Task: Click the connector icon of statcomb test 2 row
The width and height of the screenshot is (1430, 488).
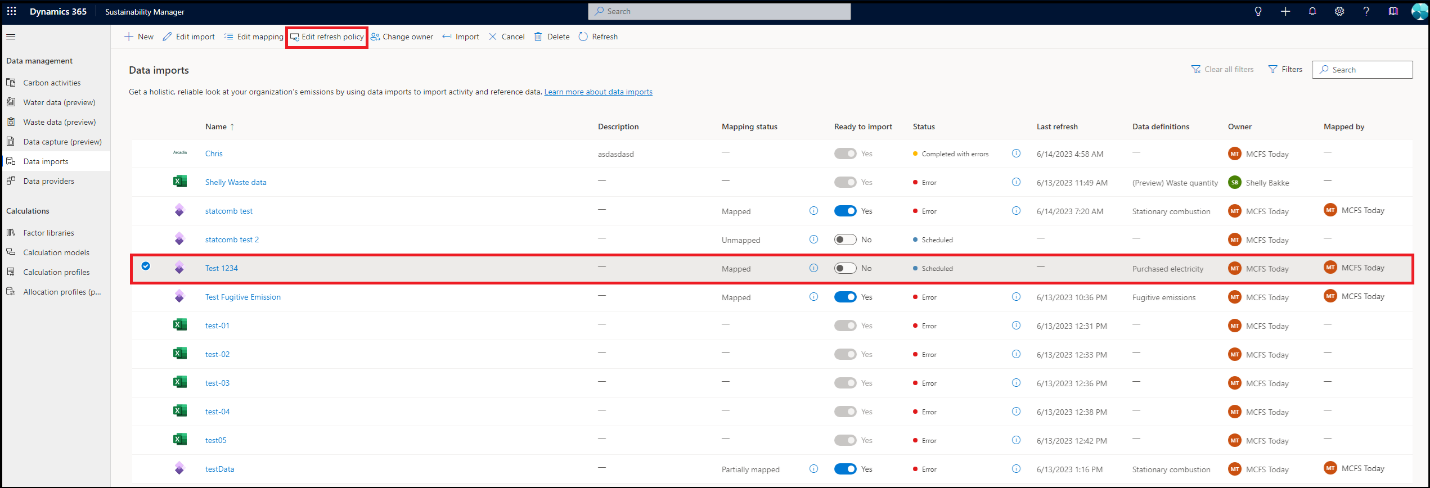Action: (180, 240)
